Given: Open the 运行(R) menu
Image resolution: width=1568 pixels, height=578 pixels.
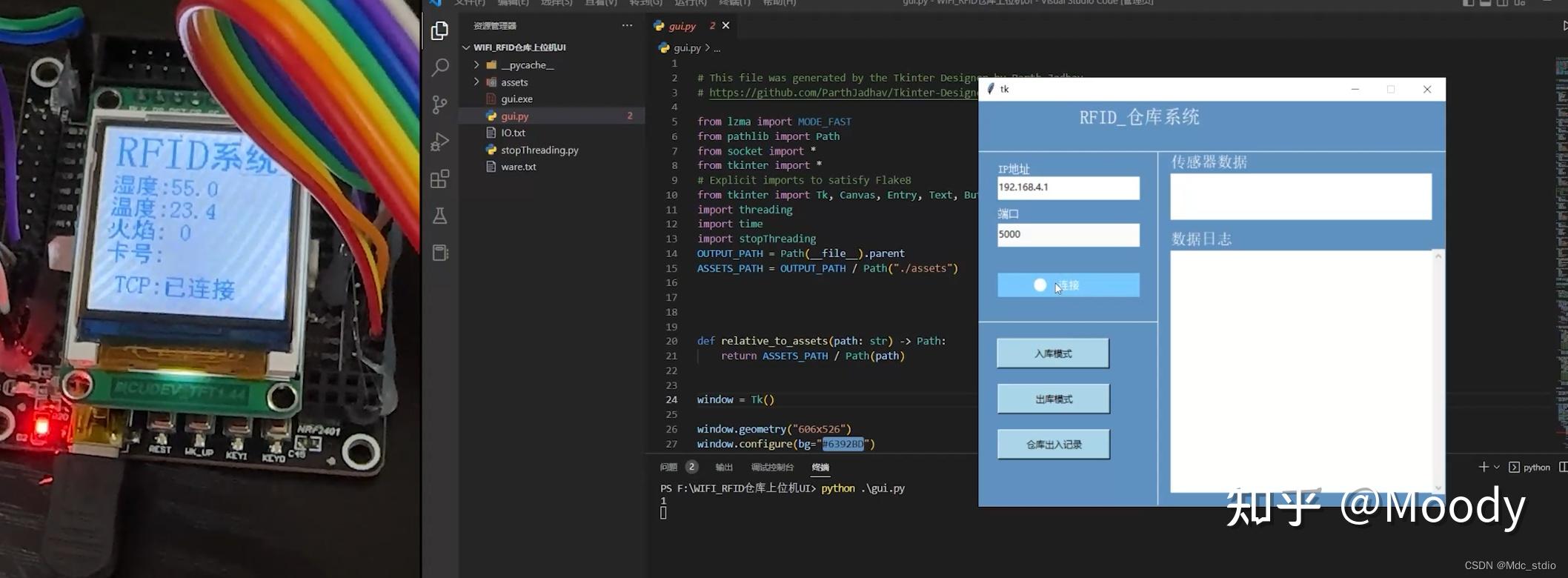Looking at the screenshot, I should coord(691,3).
